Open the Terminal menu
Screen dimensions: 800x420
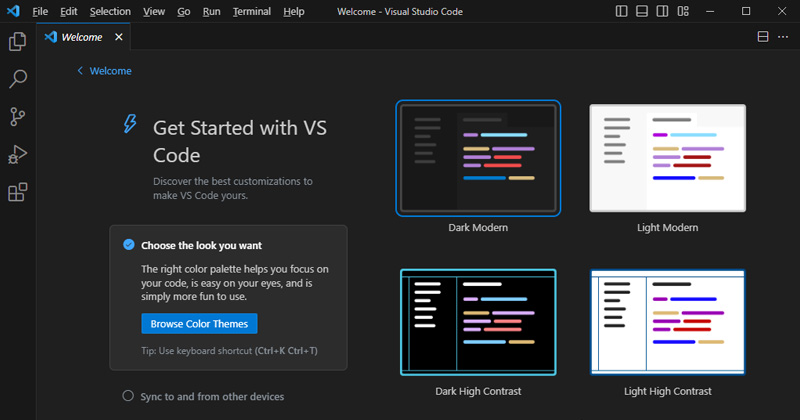click(x=251, y=11)
